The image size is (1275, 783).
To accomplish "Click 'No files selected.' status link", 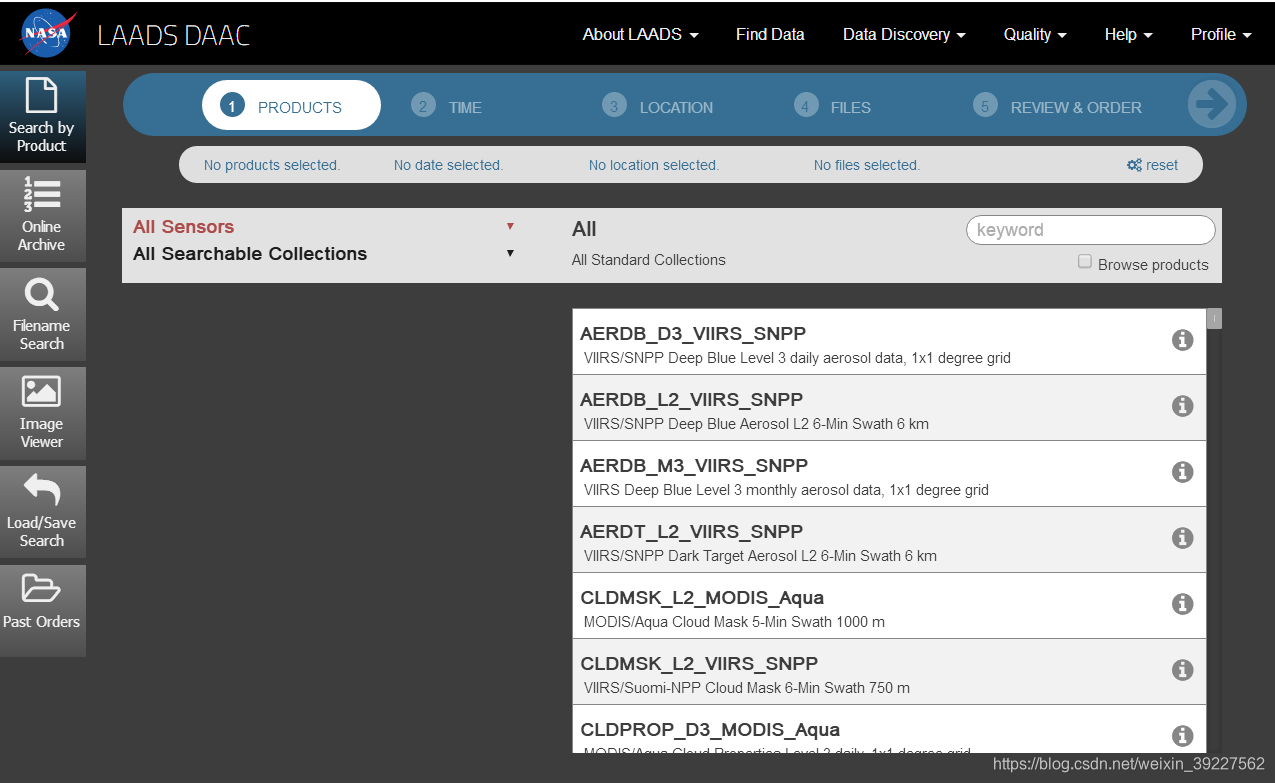I will pyautogui.click(x=867, y=165).
